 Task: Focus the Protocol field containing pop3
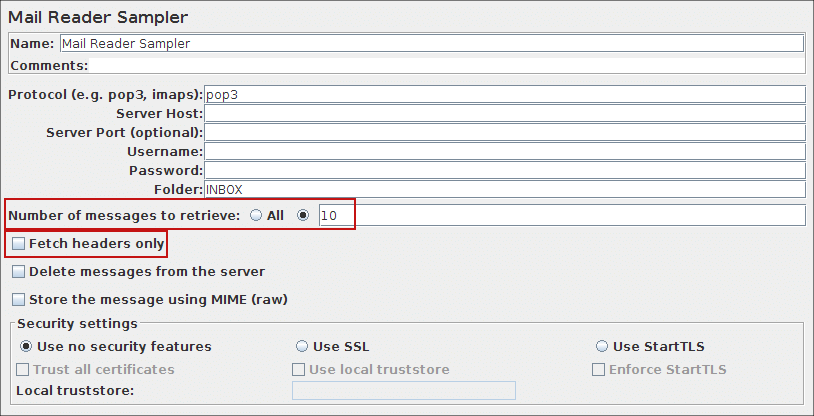coord(504,95)
